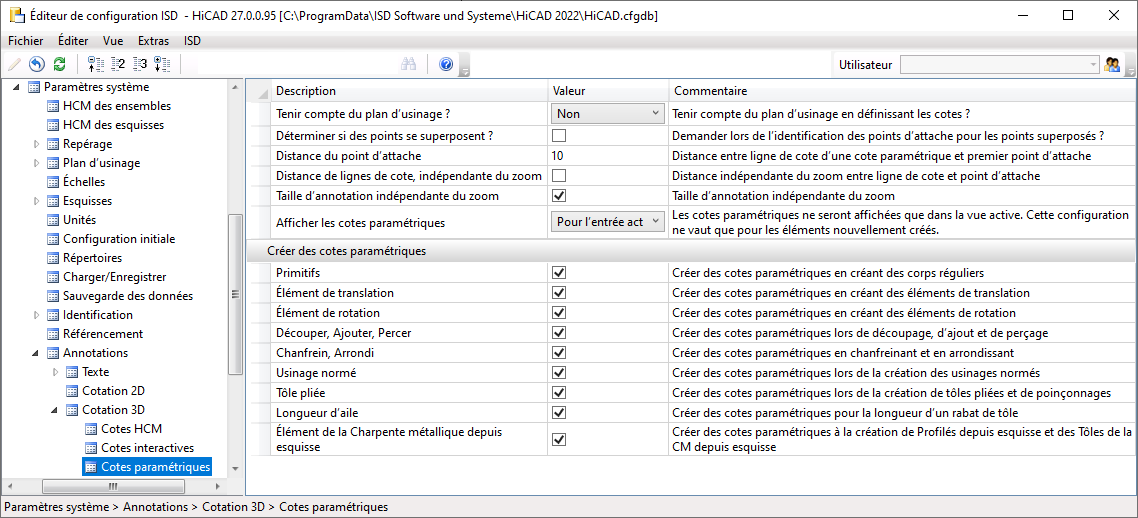Open the Extras menu

[153, 41]
